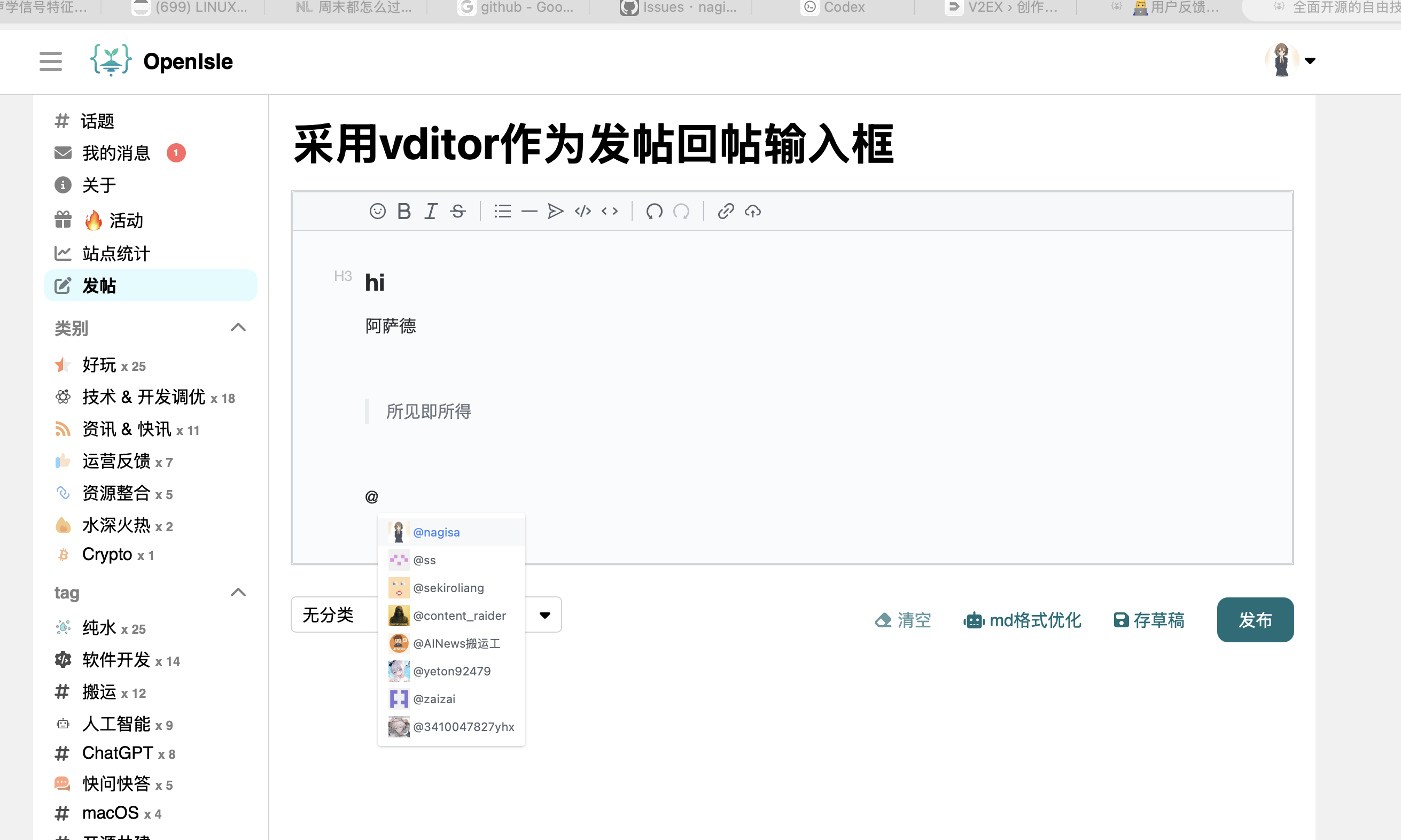
Task: Insert inline code
Action: (610, 211)
